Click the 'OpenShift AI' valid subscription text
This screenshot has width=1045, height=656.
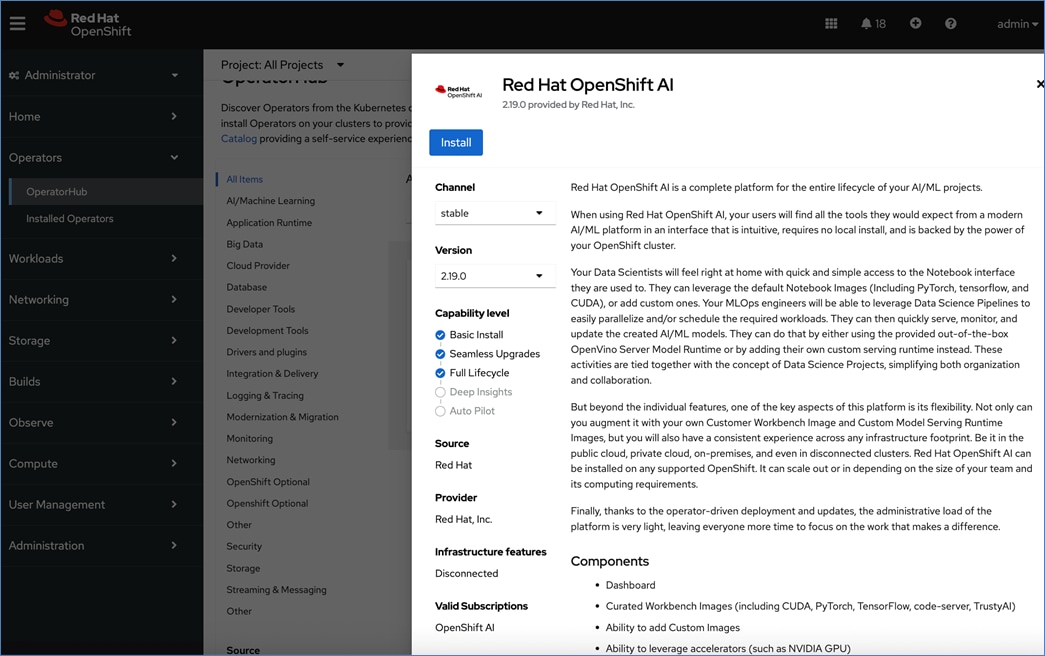click(x=465, y=628)
